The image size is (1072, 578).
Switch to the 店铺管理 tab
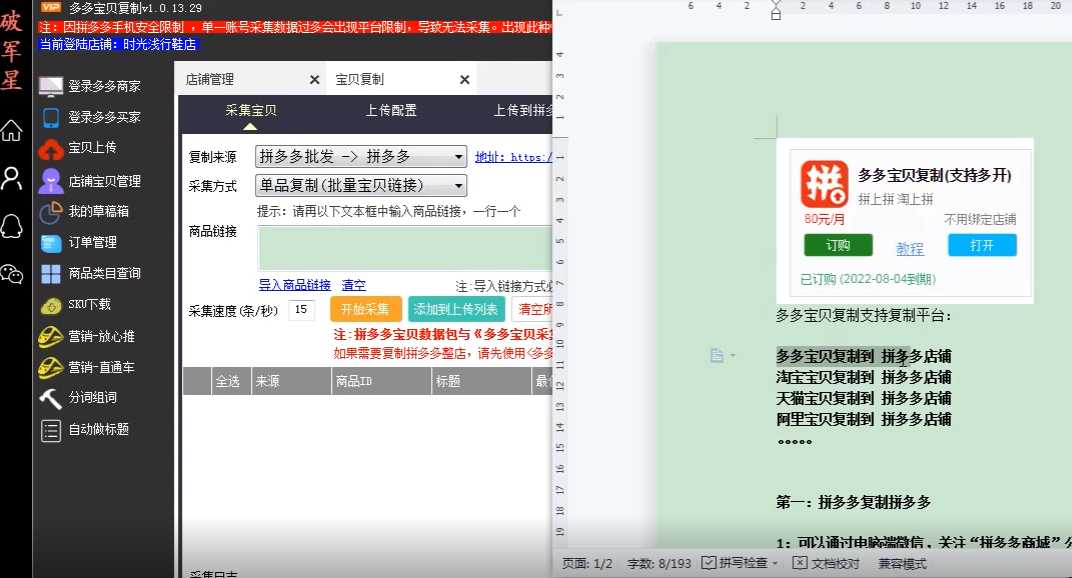pos(210,80)
